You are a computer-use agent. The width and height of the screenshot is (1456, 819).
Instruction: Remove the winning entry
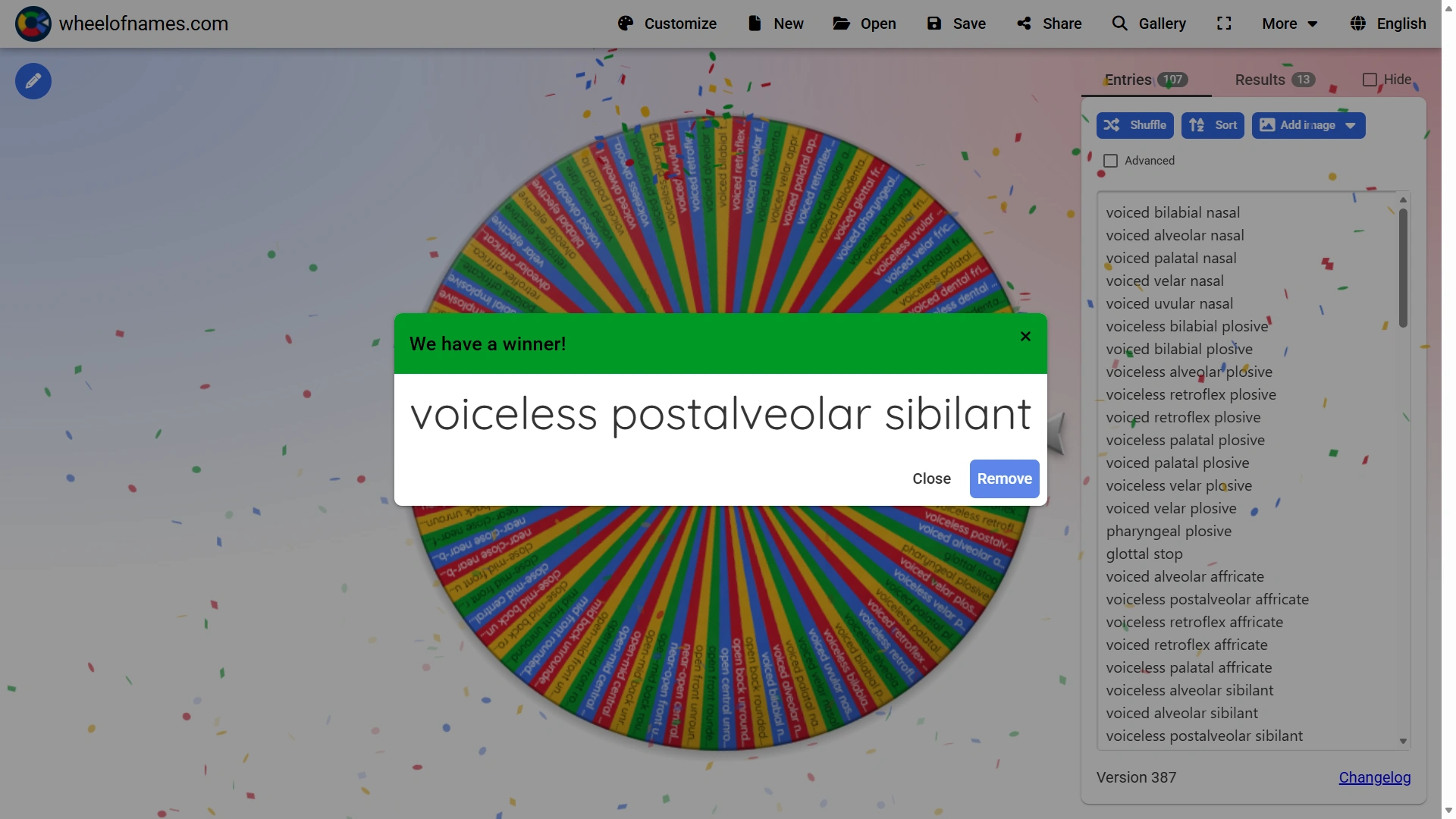point(1004,479)
